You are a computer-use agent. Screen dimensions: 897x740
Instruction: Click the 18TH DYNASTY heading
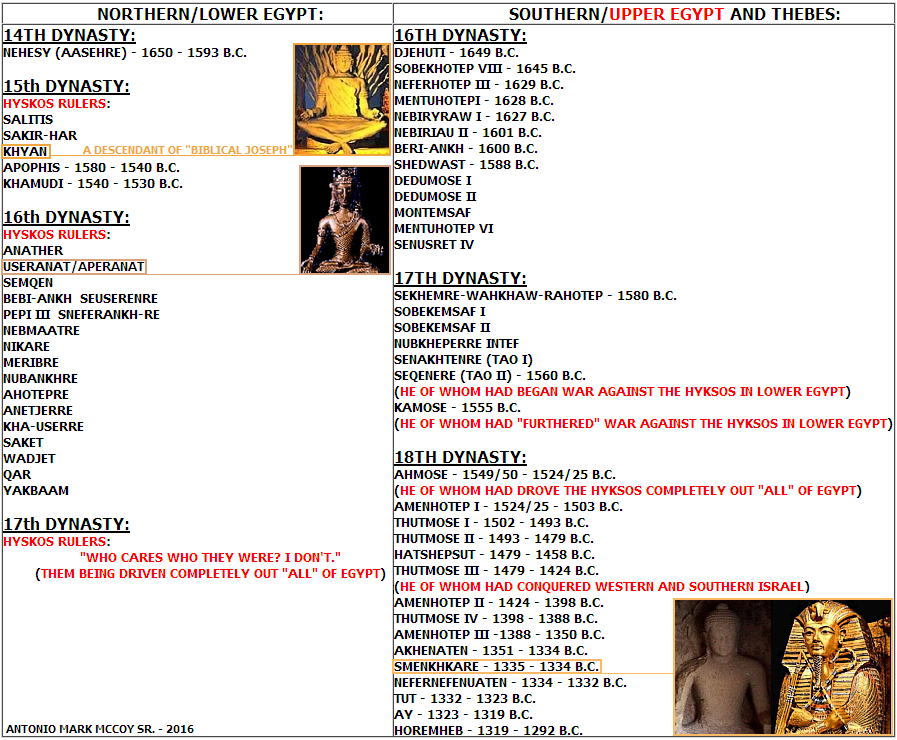tap(460, 457)
